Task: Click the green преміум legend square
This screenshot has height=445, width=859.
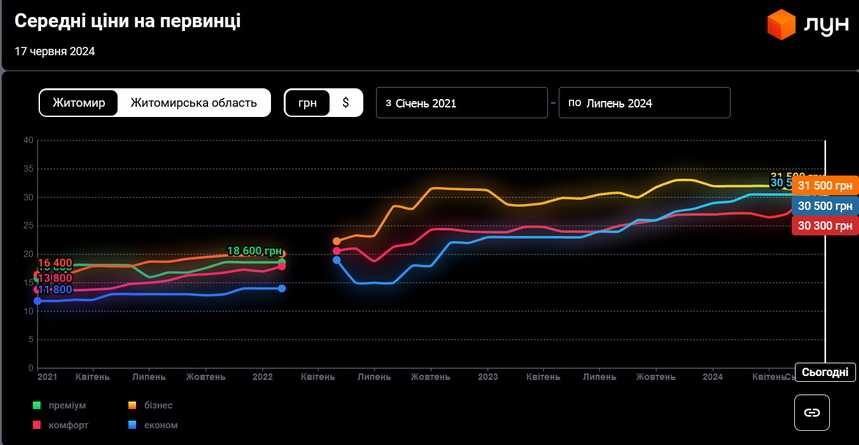Action: click(37, 405)
